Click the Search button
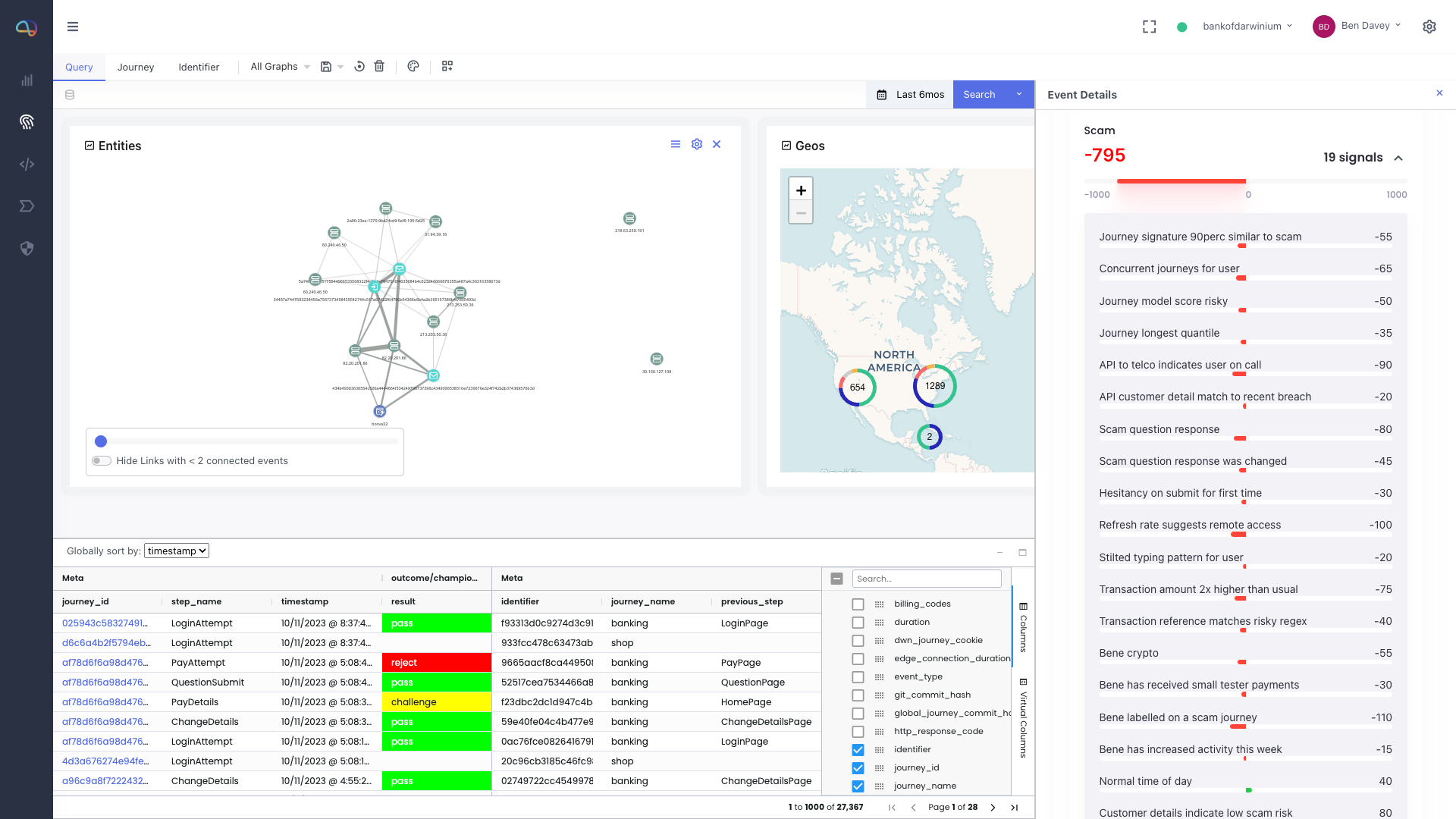 (979, 95)
